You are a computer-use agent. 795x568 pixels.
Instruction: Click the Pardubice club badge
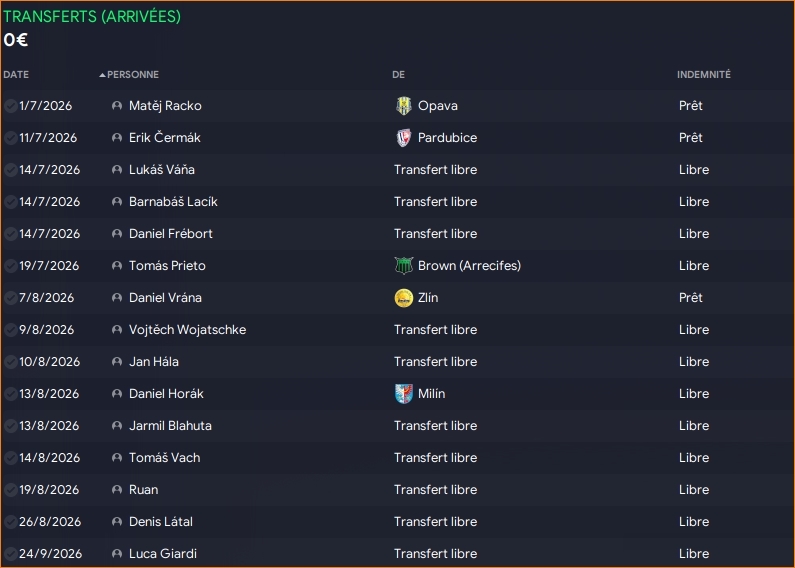click(x=404, y=138)
